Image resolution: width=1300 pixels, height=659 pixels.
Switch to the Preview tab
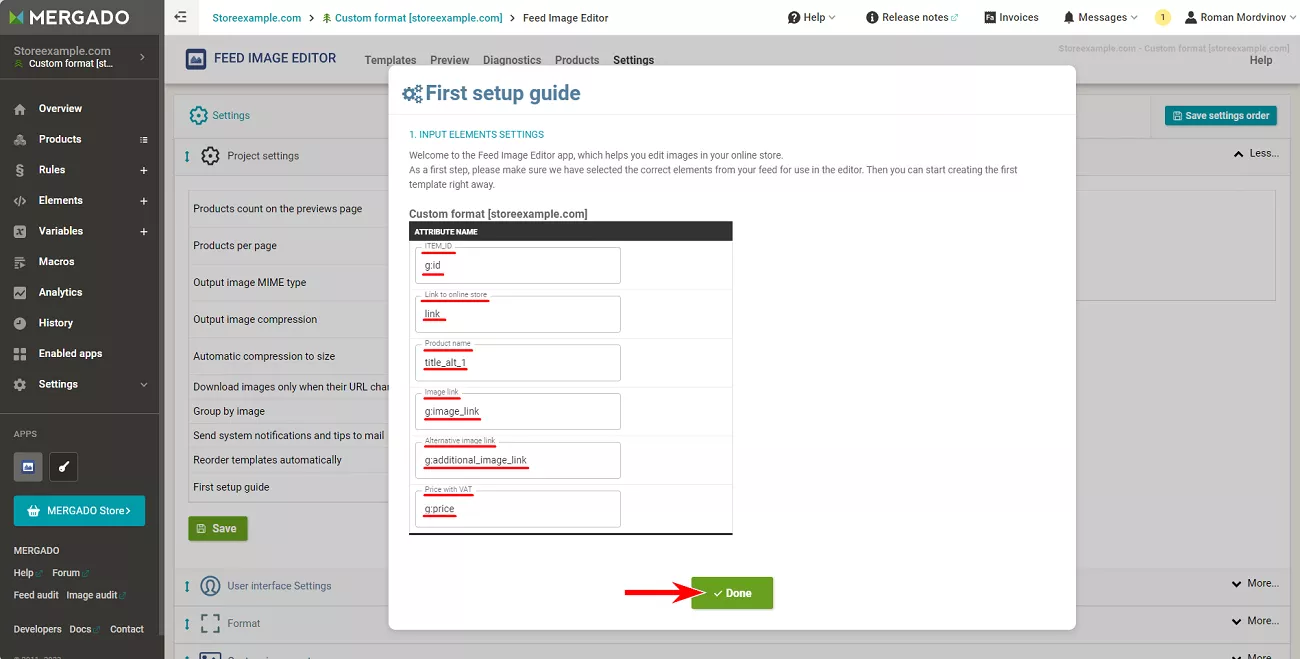pos(450,60)
